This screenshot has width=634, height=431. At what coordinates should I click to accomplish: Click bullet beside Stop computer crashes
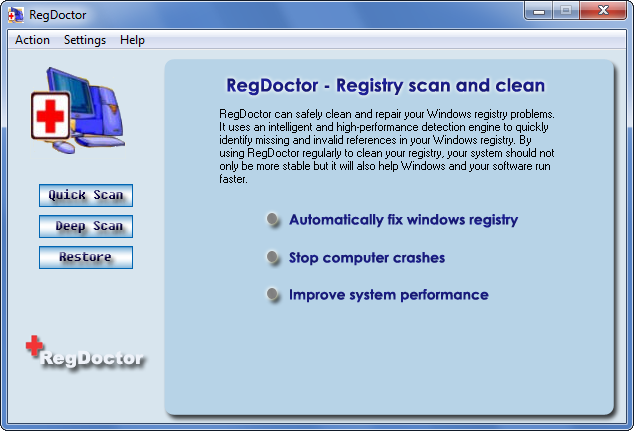click(x=273, y=258)
